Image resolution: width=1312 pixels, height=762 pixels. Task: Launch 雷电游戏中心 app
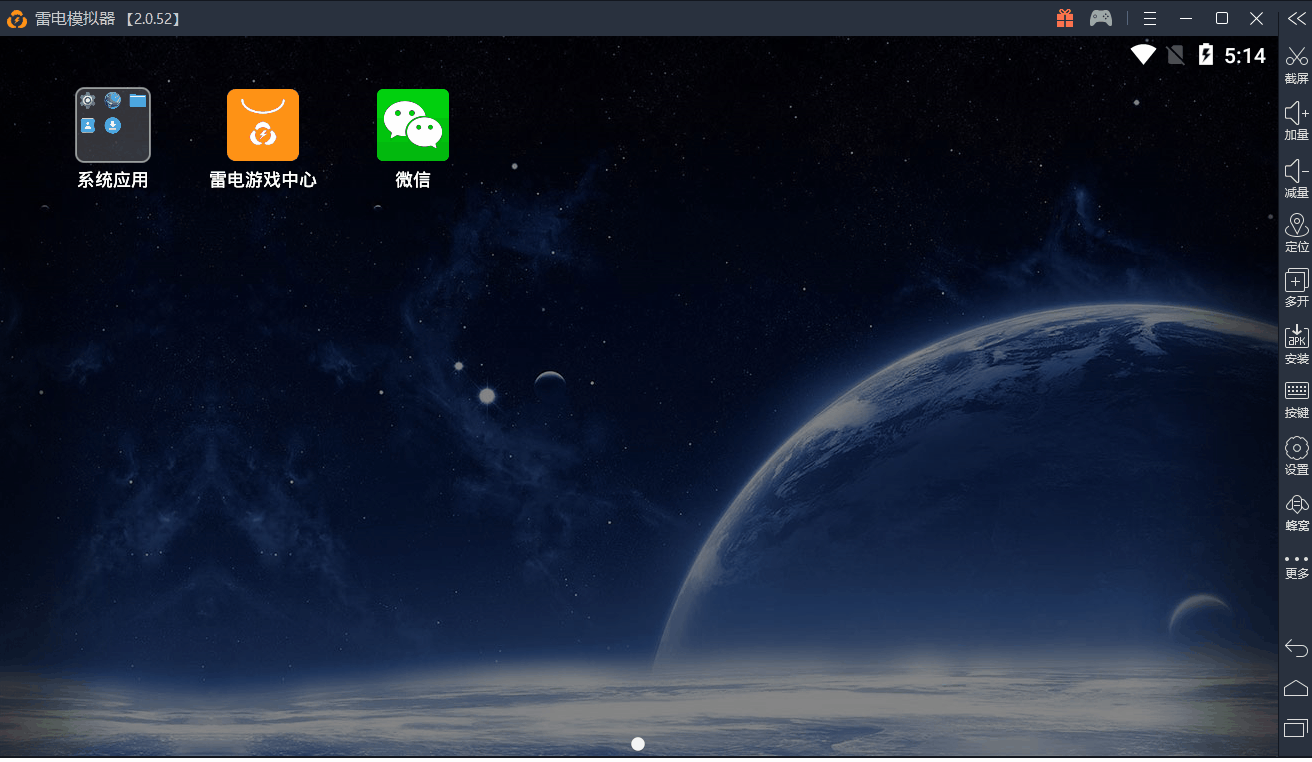263,125
